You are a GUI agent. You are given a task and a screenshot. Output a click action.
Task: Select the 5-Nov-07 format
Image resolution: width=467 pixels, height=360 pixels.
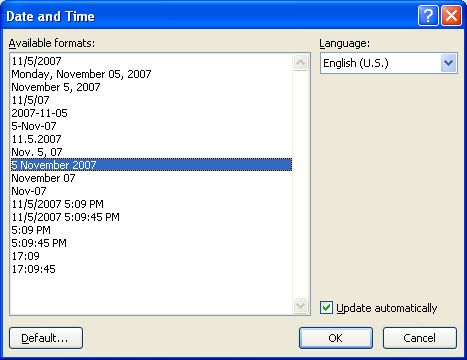tap(151, 126)
